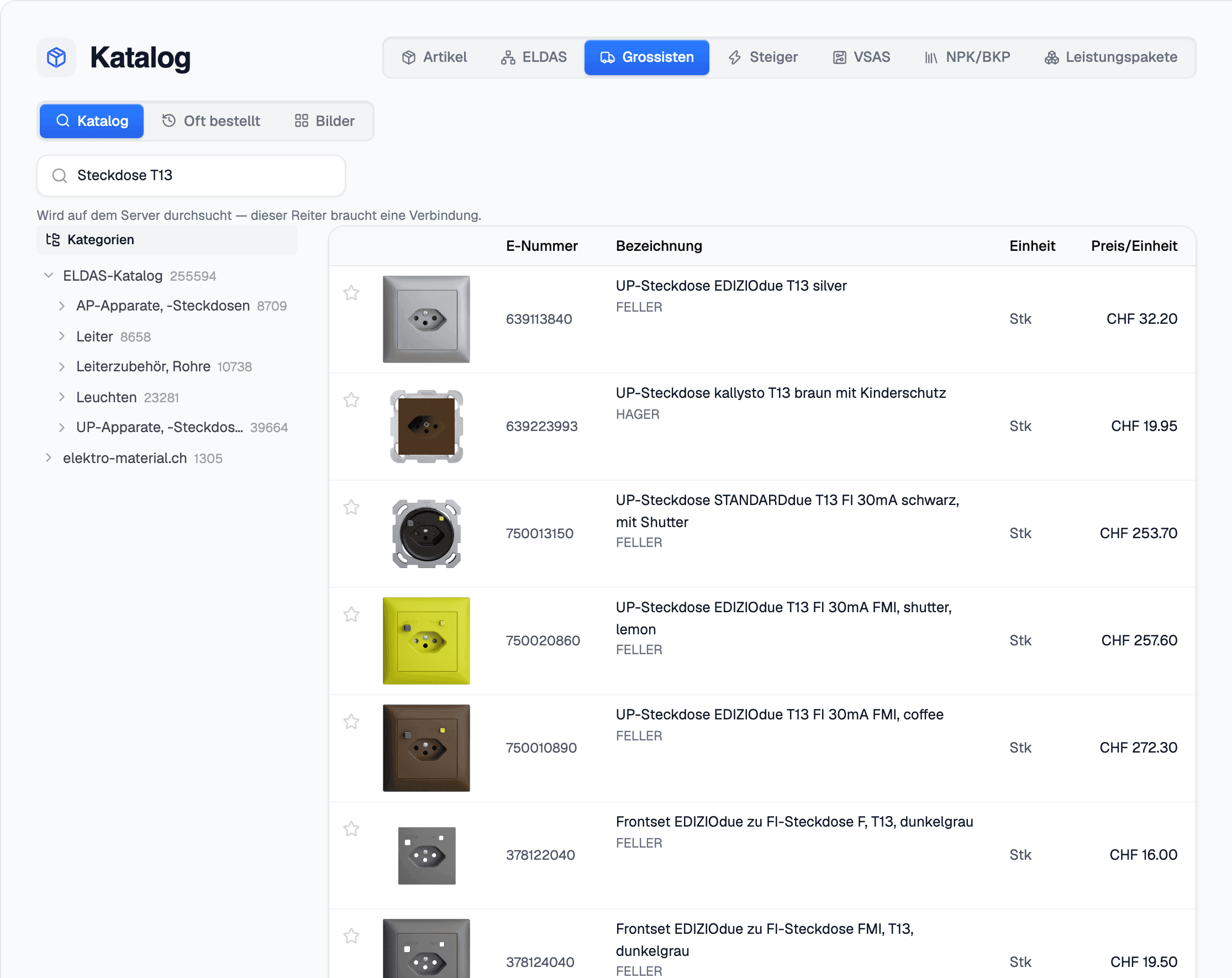1232x978 pixels.
Task: Expand AP-Apparate, -Steckdosen category
Action: [62, 306]
